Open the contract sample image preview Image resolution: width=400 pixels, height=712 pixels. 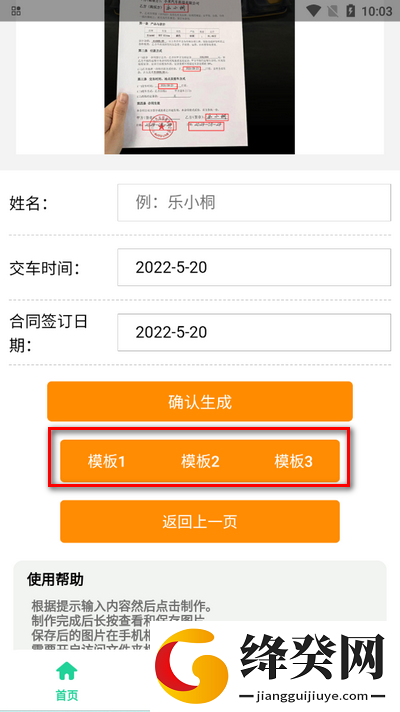[200, 77]
